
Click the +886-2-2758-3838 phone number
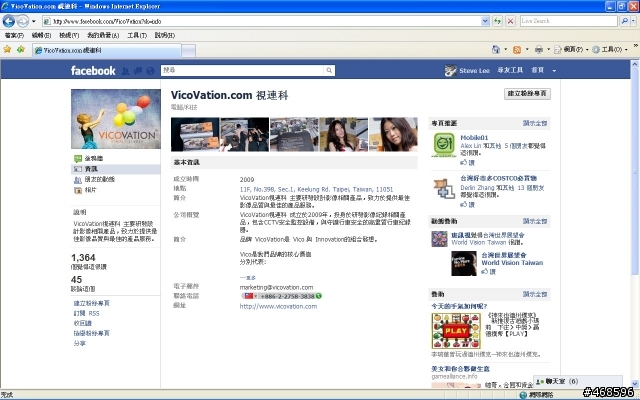click(x=287, y=296)
